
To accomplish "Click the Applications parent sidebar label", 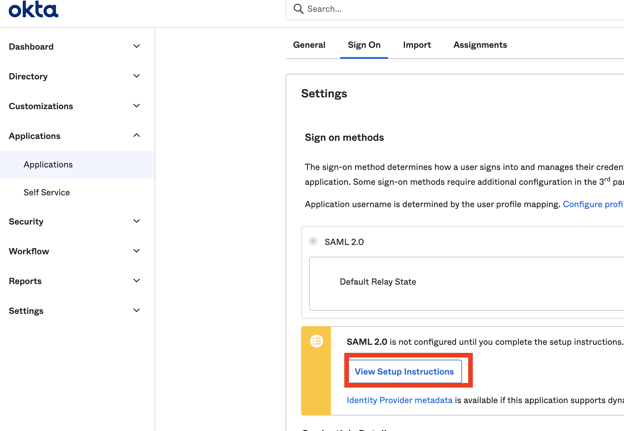I will (34, 136).
